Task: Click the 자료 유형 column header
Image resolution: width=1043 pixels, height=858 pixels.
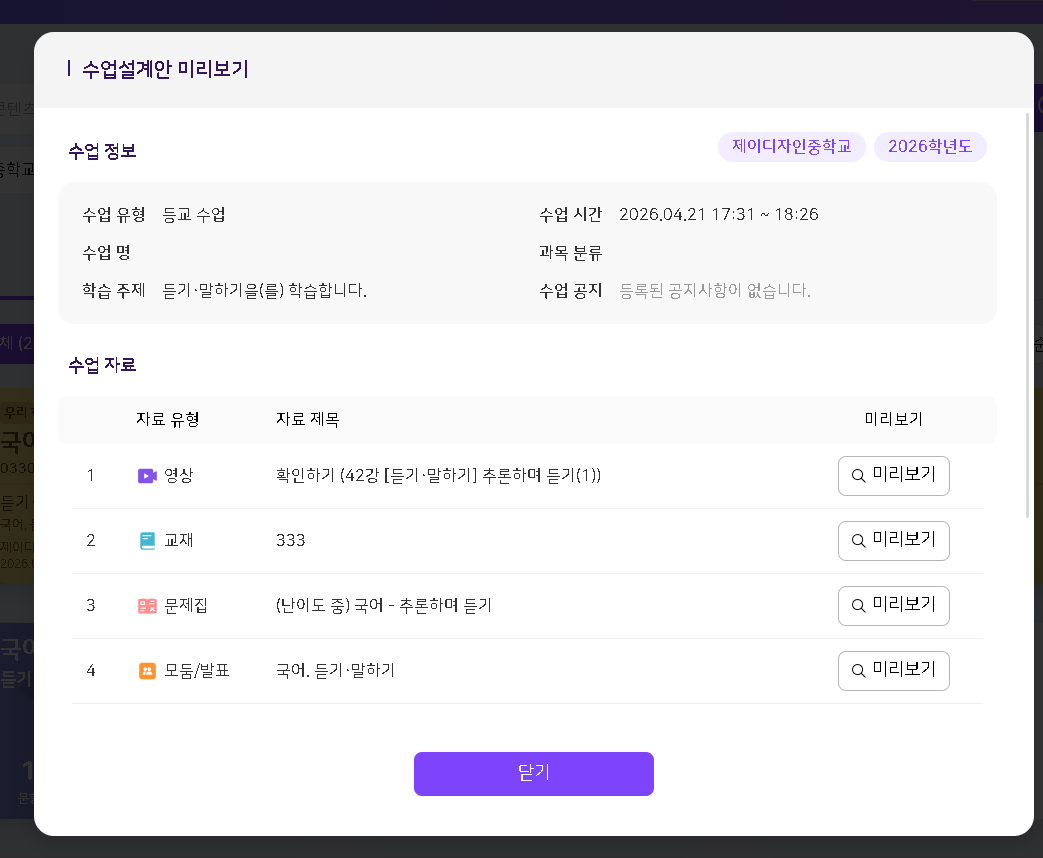Action: pyautogui.click(x=168, y=420)
